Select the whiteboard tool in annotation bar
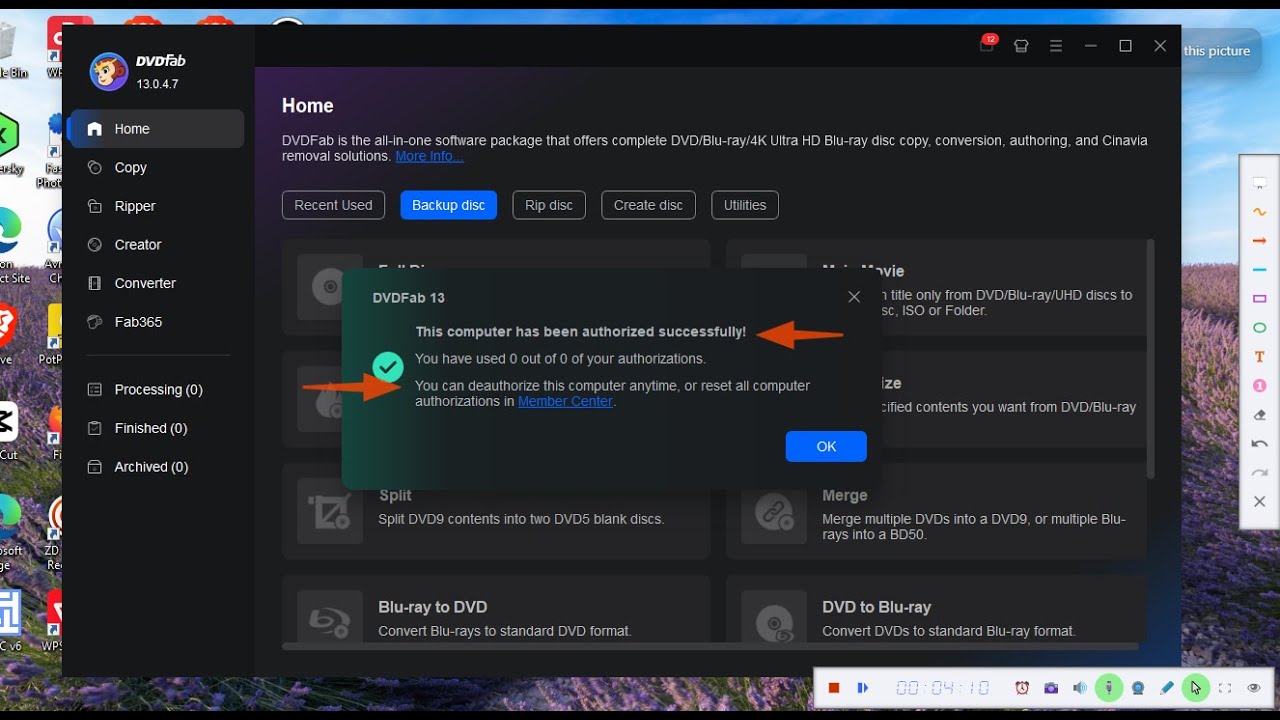Screen dimensions: 1280x720 1260,183
